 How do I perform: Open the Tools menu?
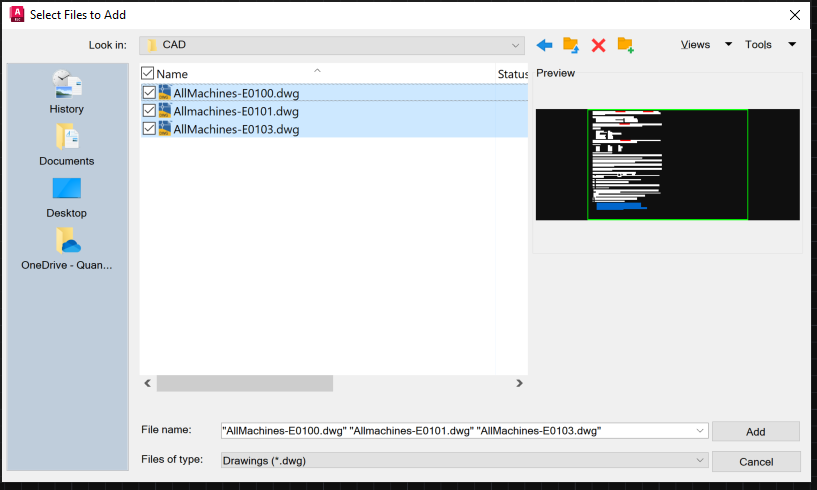(758, 45)
